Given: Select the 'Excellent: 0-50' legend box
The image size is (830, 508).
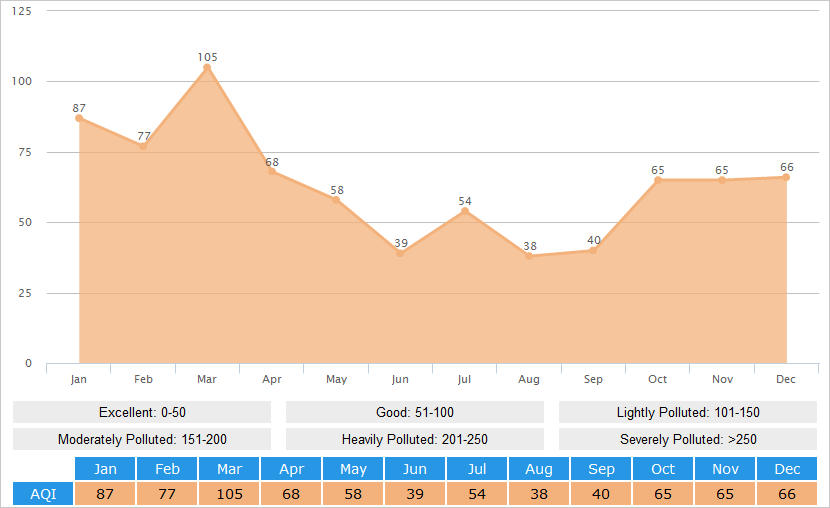Looking at the screenshot, I should [142, 412].
